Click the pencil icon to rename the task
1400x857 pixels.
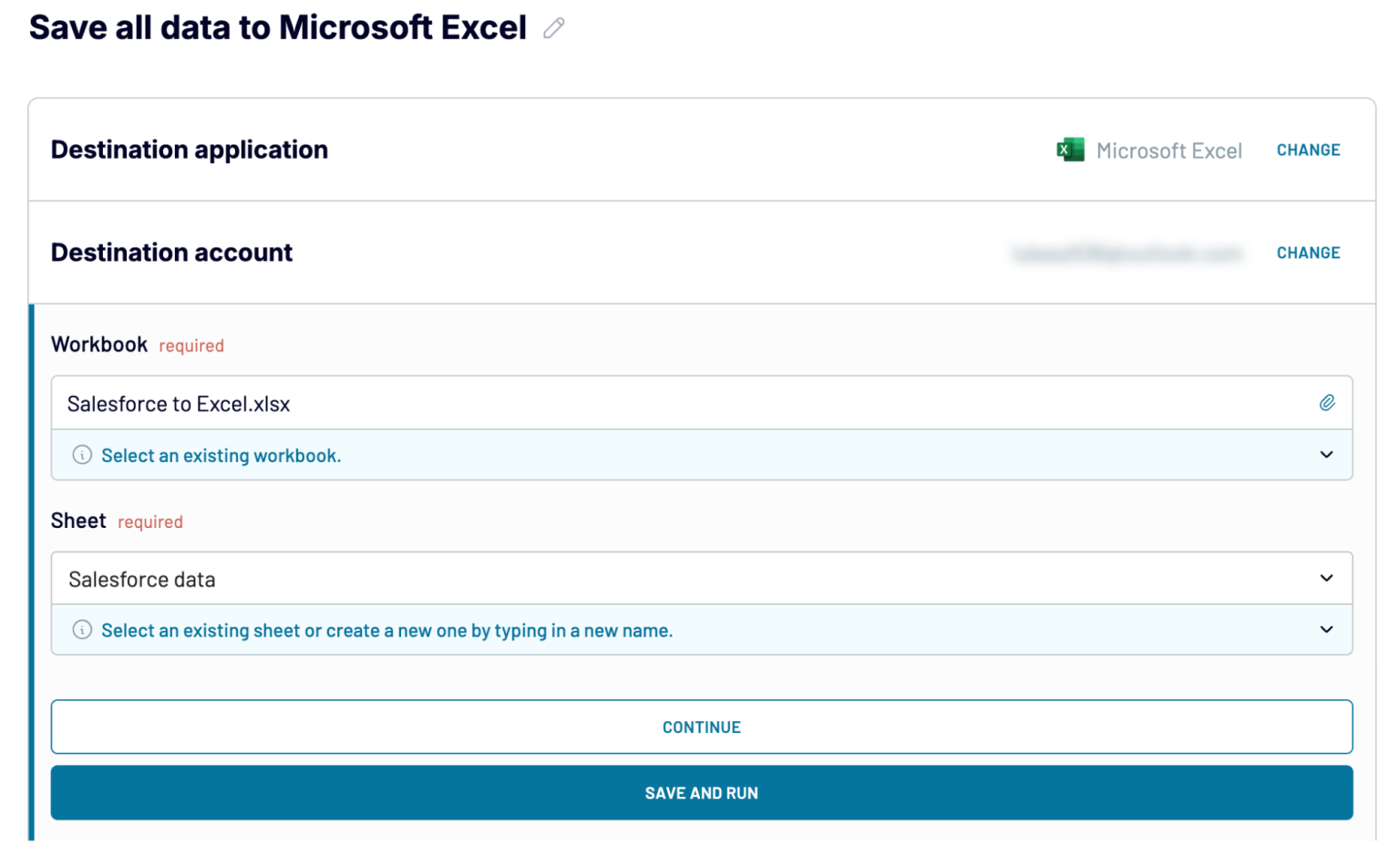[x=554, y=28]
